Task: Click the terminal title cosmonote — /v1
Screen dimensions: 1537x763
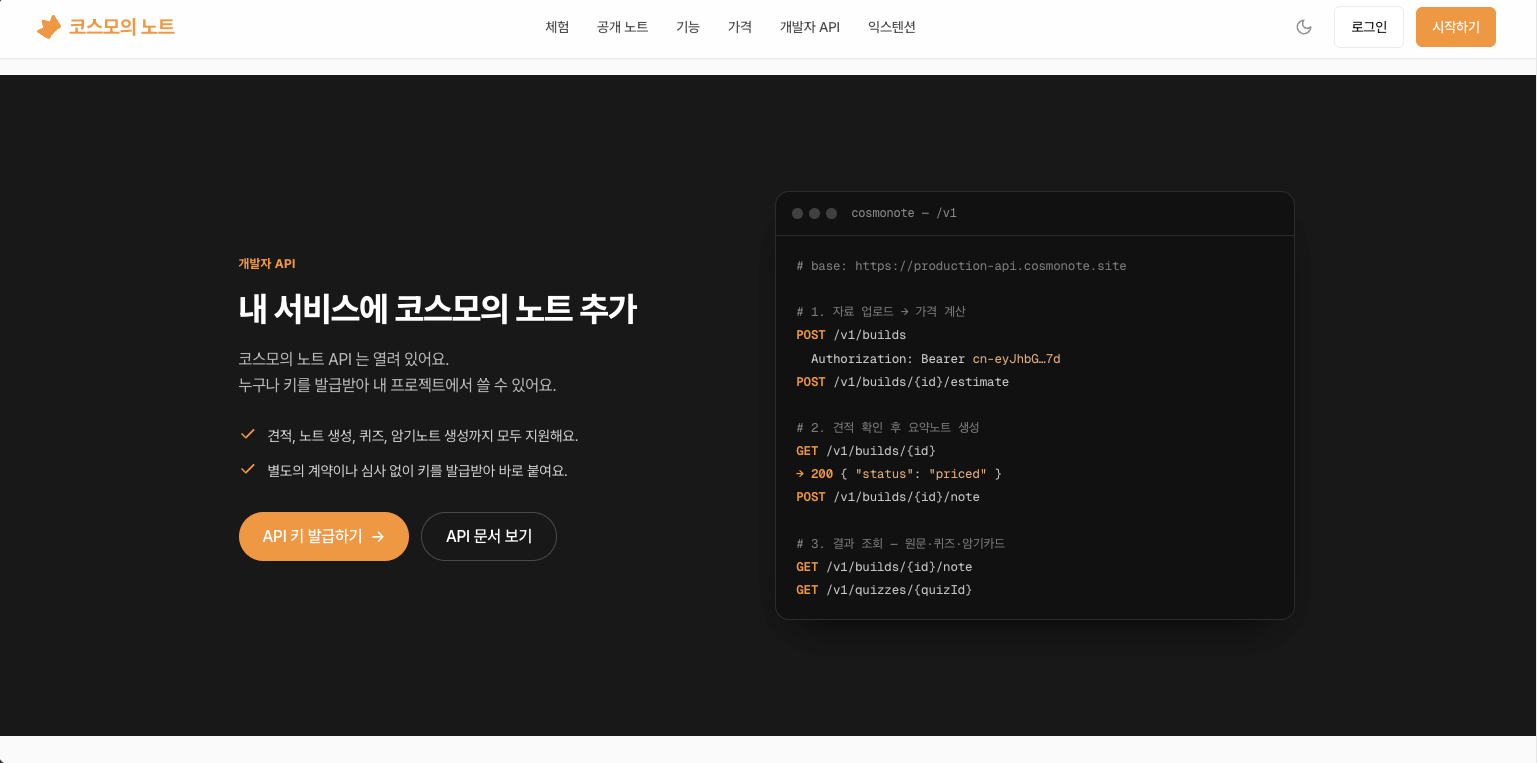Action: click(x=904, y=213)
